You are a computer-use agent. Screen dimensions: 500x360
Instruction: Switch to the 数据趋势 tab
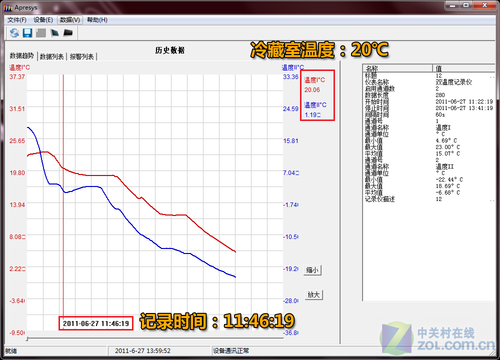[22, 56]
